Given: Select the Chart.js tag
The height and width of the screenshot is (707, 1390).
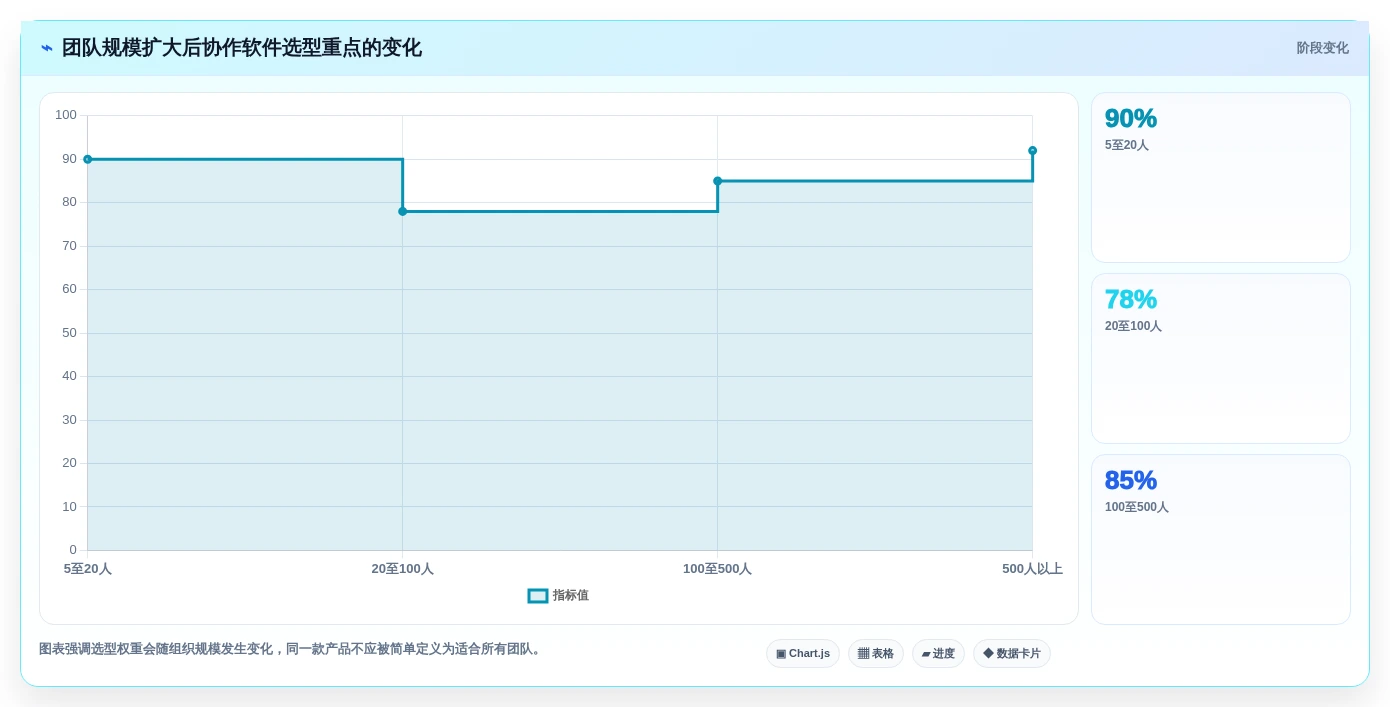Looking at the screenshot, I should click(x=803, y=654).
